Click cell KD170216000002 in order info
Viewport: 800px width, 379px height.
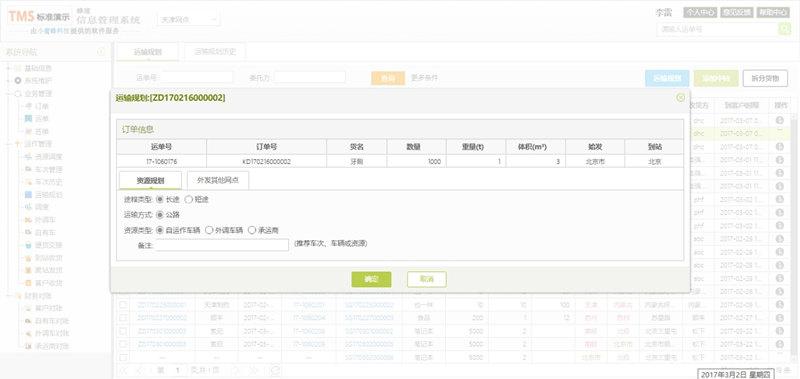coord(266,161)
